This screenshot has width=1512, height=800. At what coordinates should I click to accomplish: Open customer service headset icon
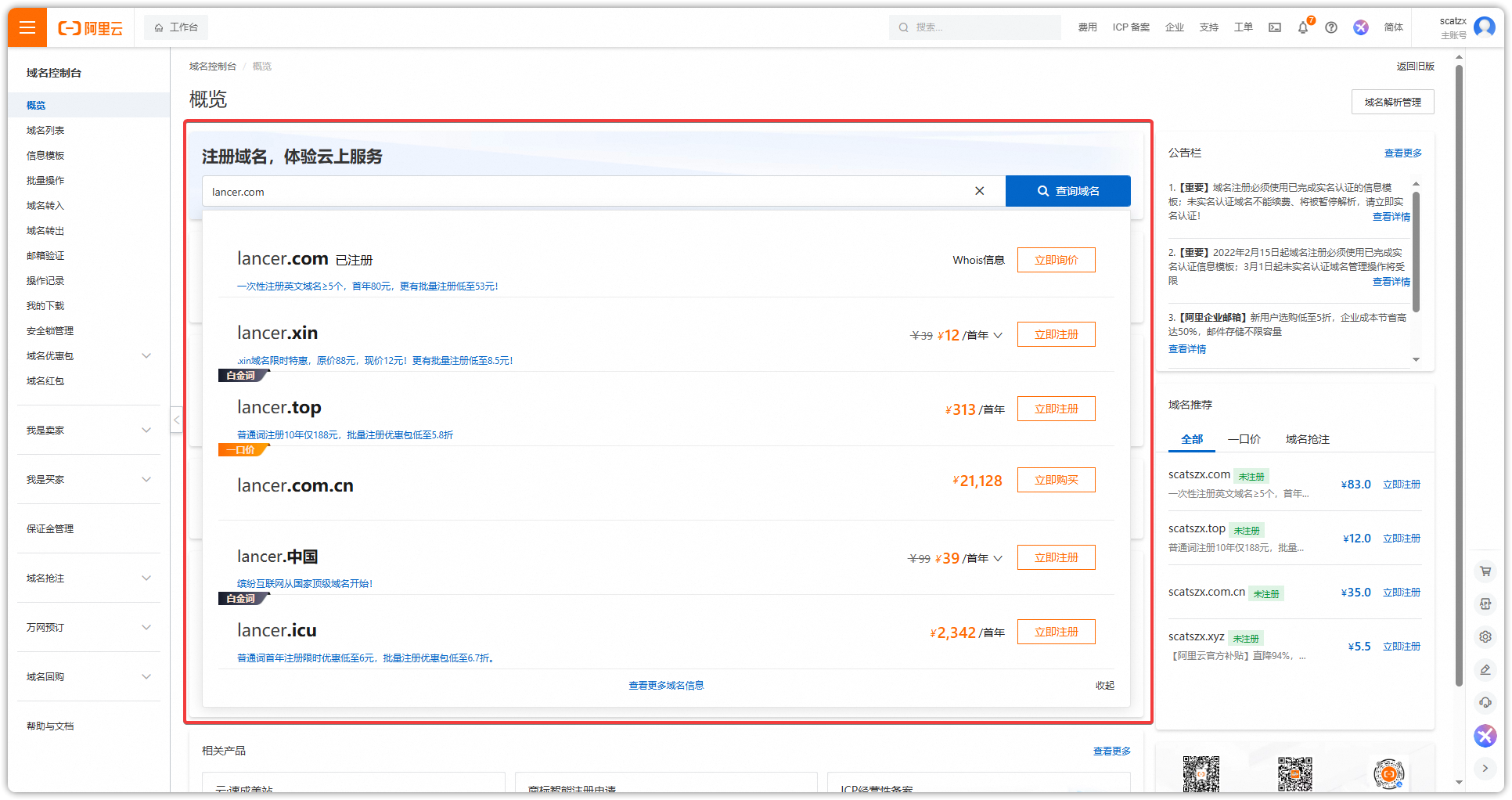1485,702
